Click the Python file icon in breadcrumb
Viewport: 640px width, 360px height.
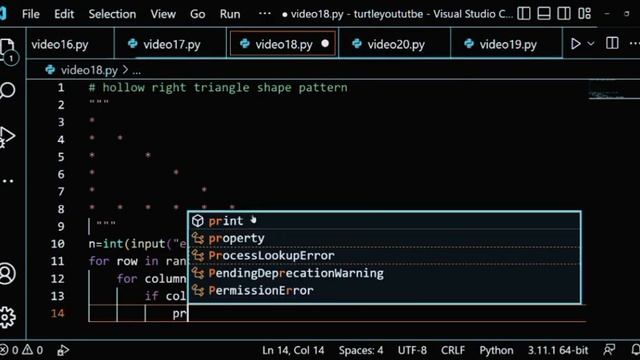click(50, 70)
